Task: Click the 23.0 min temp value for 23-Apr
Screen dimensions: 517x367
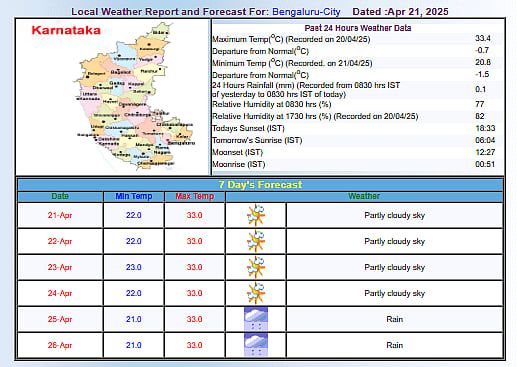Action: (x=134, y=267)
